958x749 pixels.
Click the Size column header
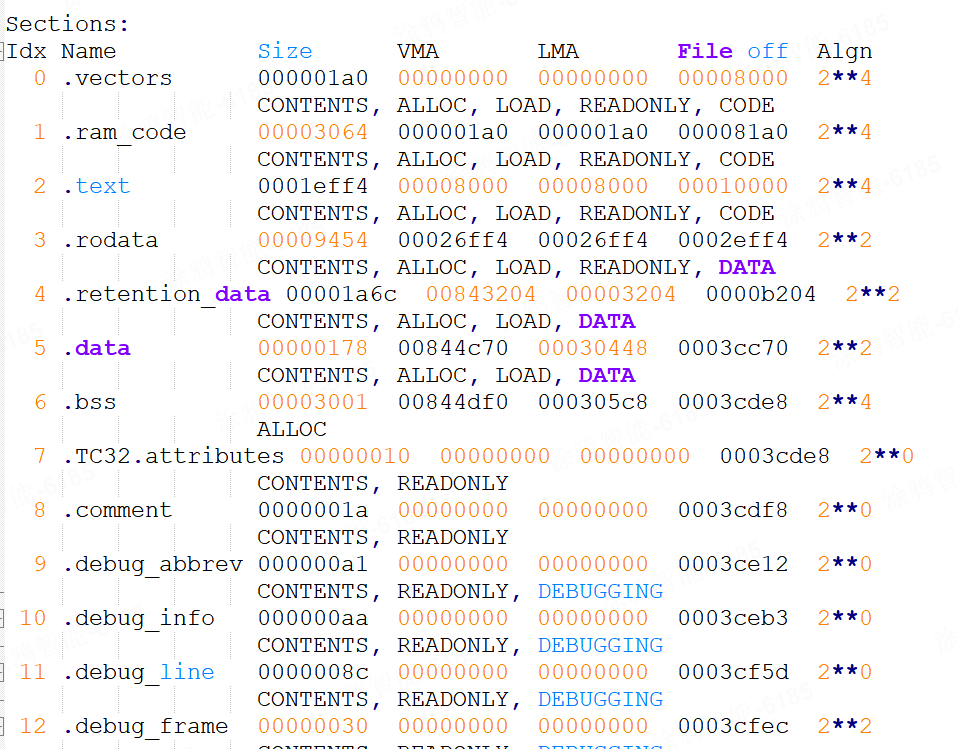(x=284, y=51)
